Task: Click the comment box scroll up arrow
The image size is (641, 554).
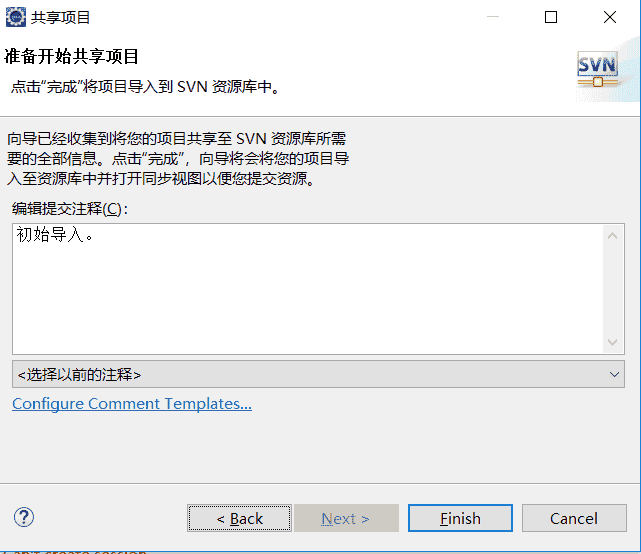Action: 612,236
